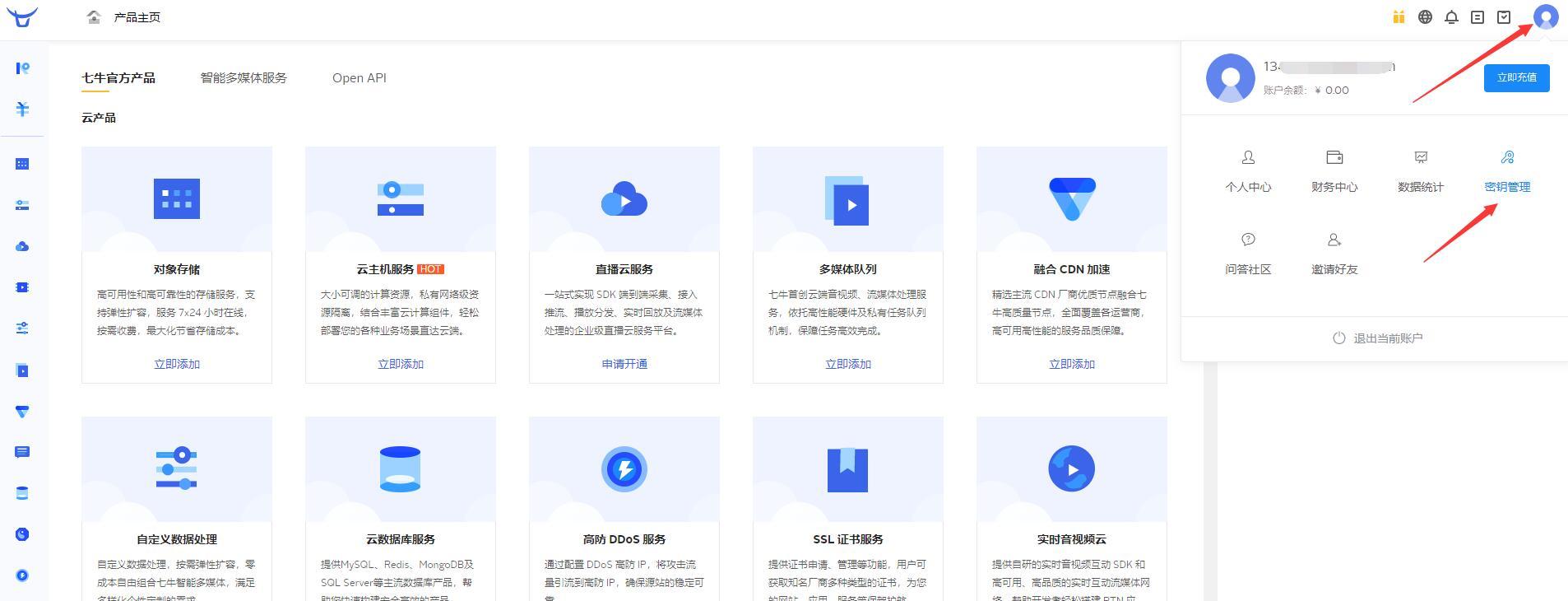The height and width of the screenshot is (601, 1568).
Task: Open 数据统计 in the account panel
Action: tap(1421, 171)
